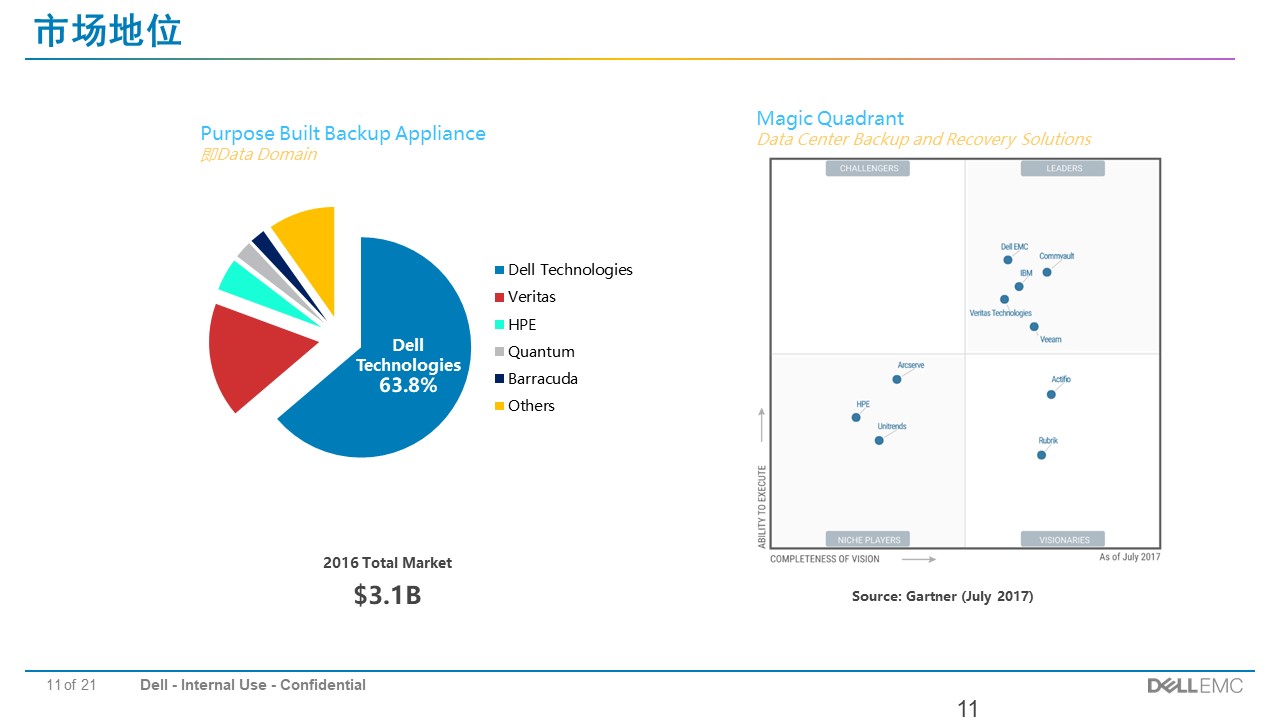The width and height of the screenshot is (1280, 720).
Task: Select the Magic Quadrant heading
Action: (830, 119)
